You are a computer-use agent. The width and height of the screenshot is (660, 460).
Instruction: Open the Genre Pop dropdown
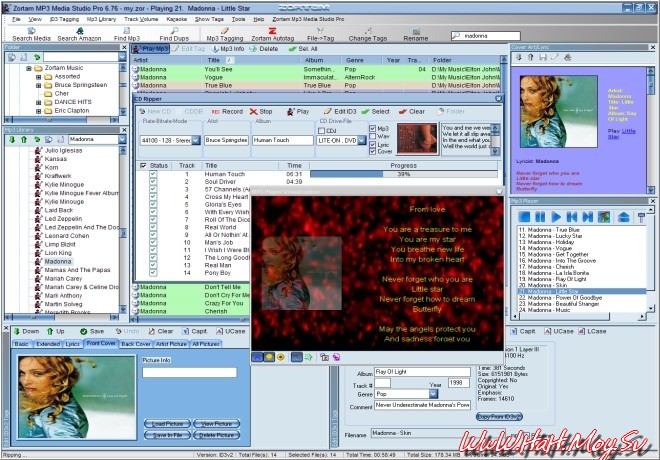[433, 394]
